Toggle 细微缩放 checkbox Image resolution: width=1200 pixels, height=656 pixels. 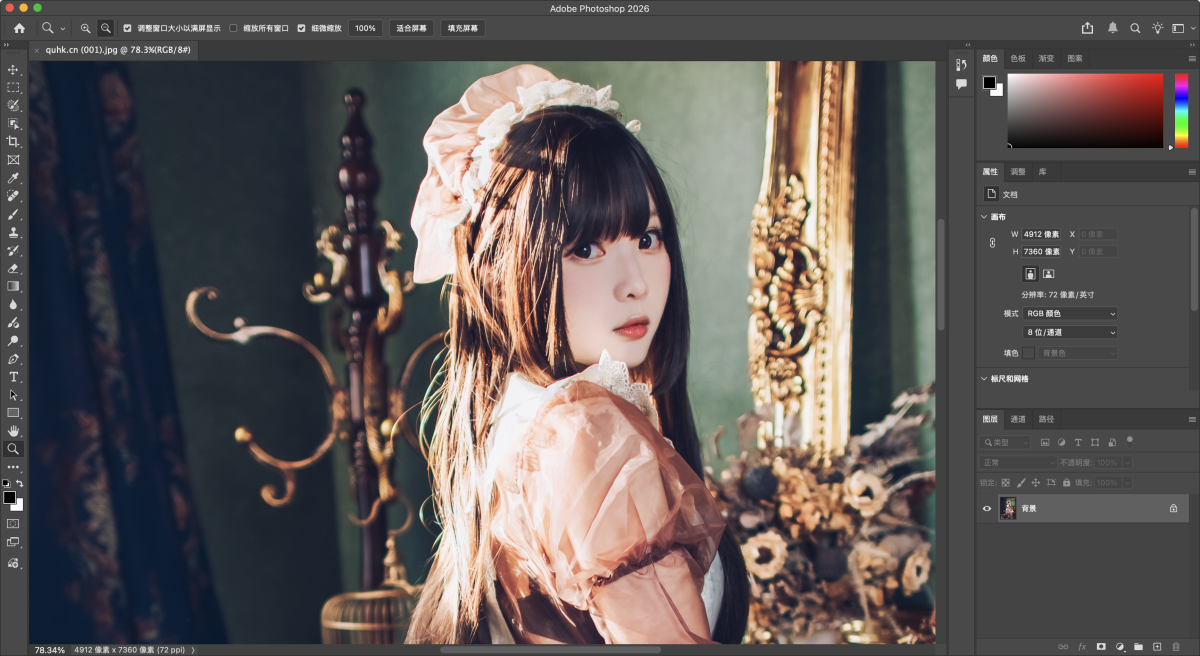[302, 28]
